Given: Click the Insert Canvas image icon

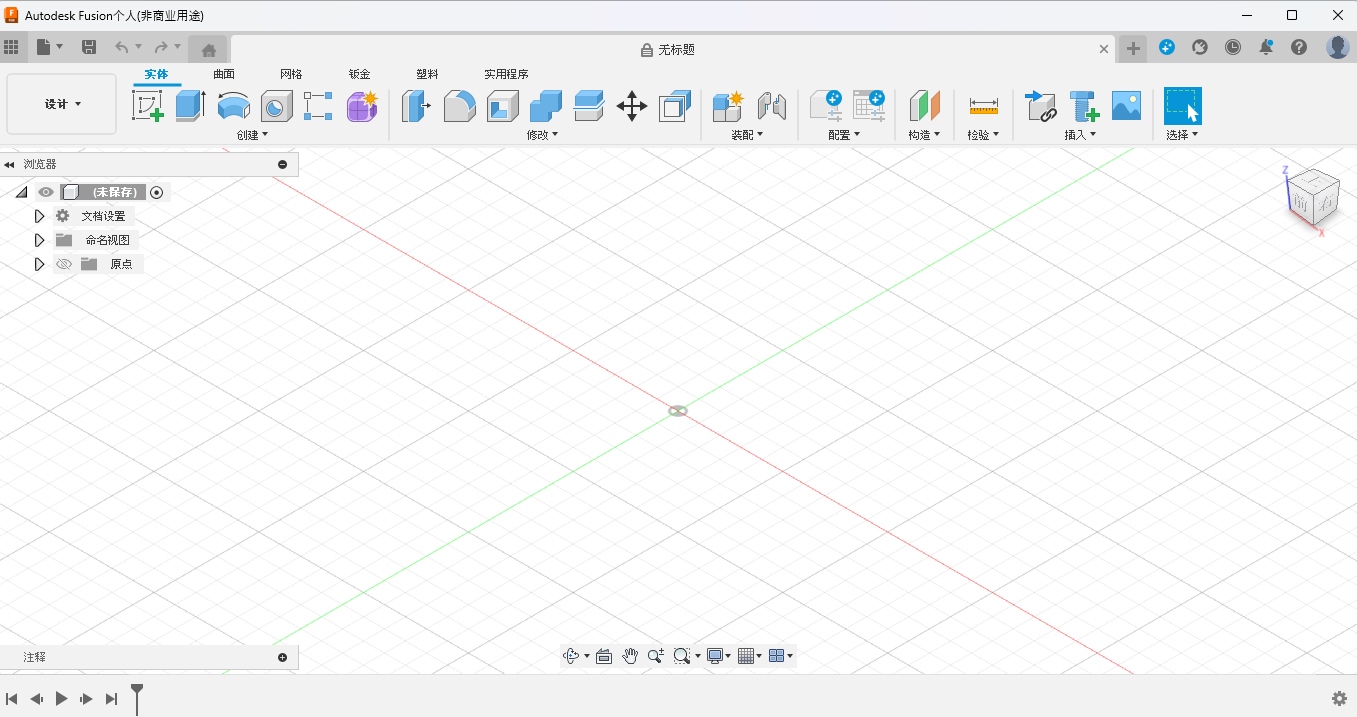Looking at the screenshot, I should point(1126,106).
